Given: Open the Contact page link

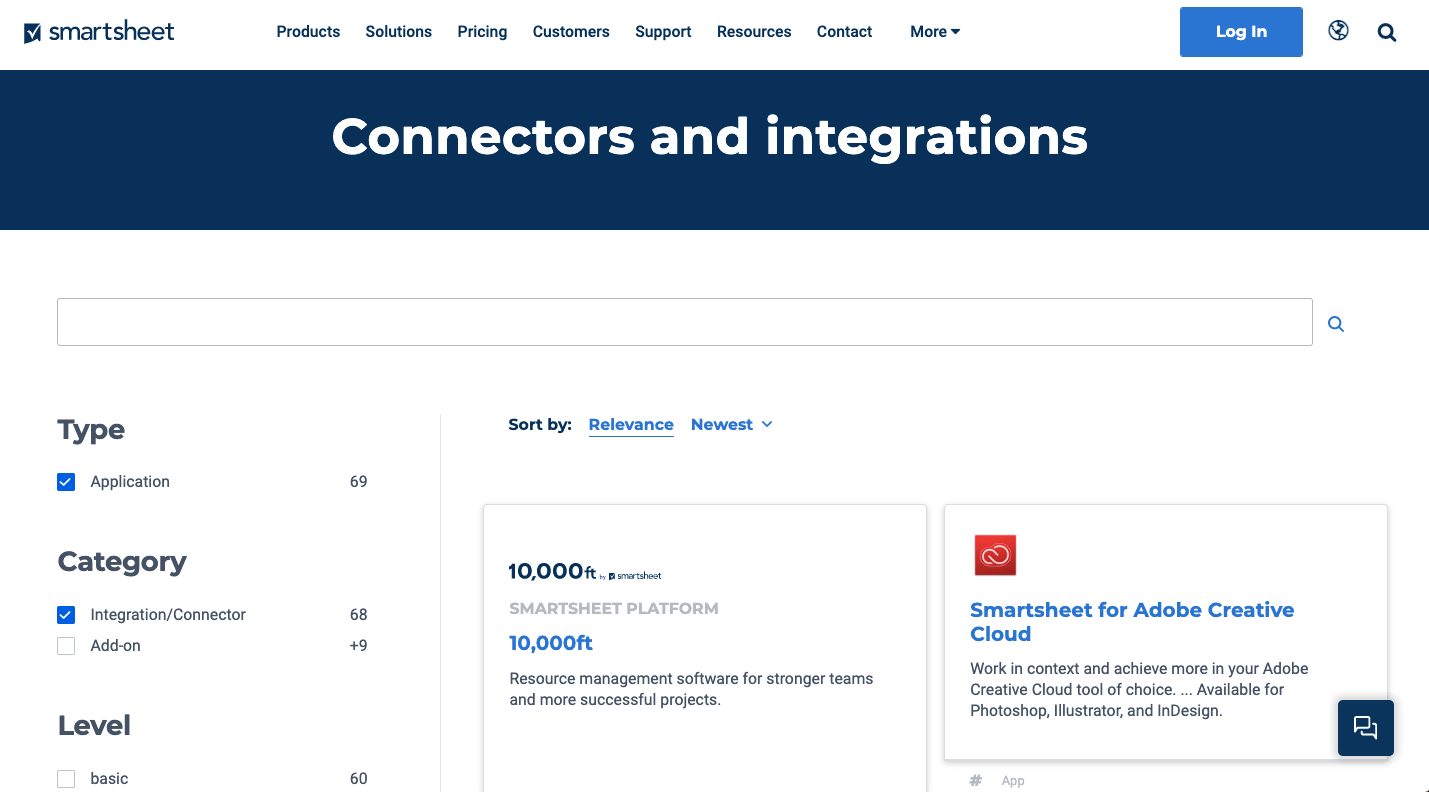Looking at the screenshot, I should click(844, 32).
